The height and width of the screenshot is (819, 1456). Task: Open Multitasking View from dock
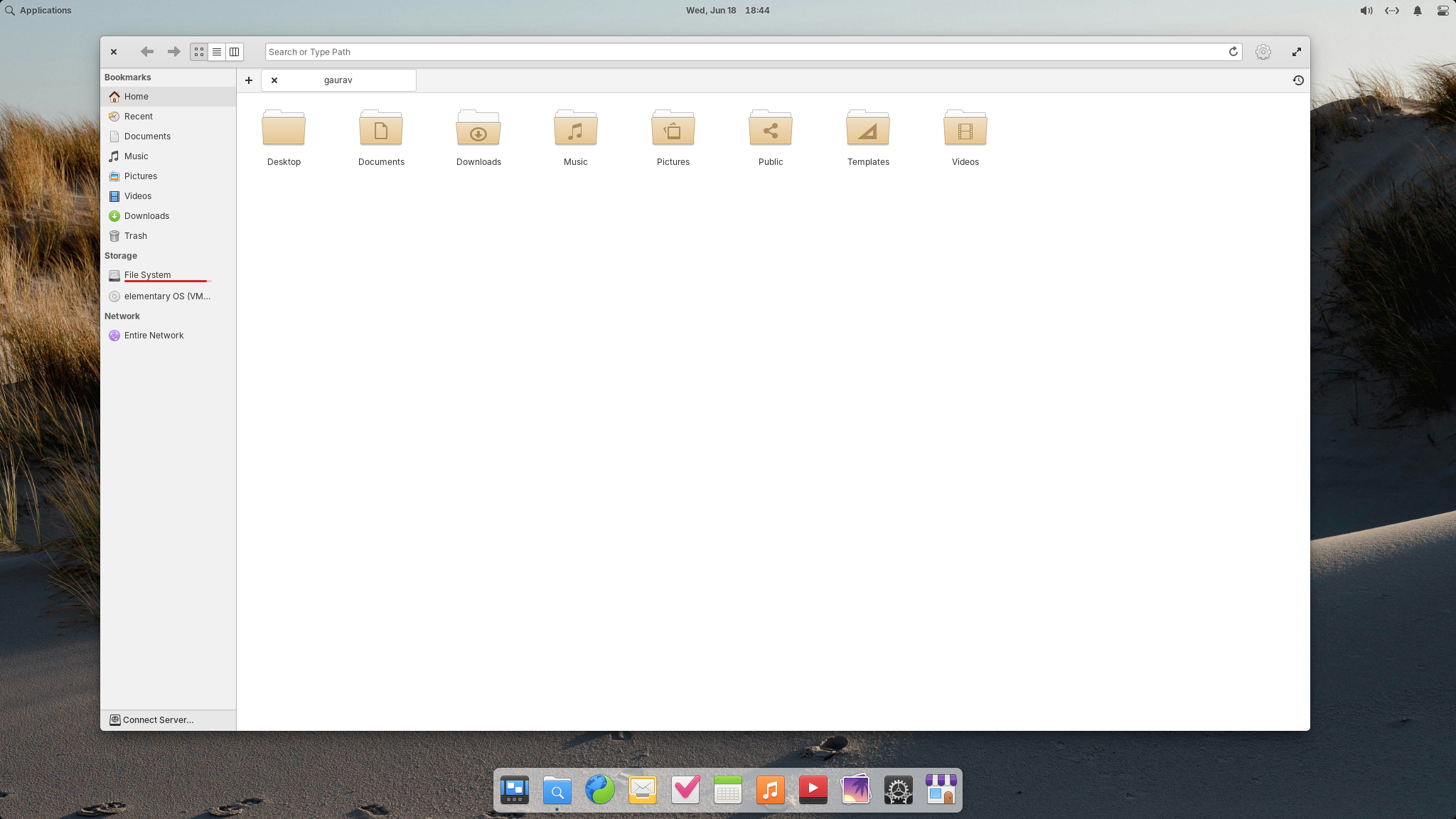pos(515,790)
